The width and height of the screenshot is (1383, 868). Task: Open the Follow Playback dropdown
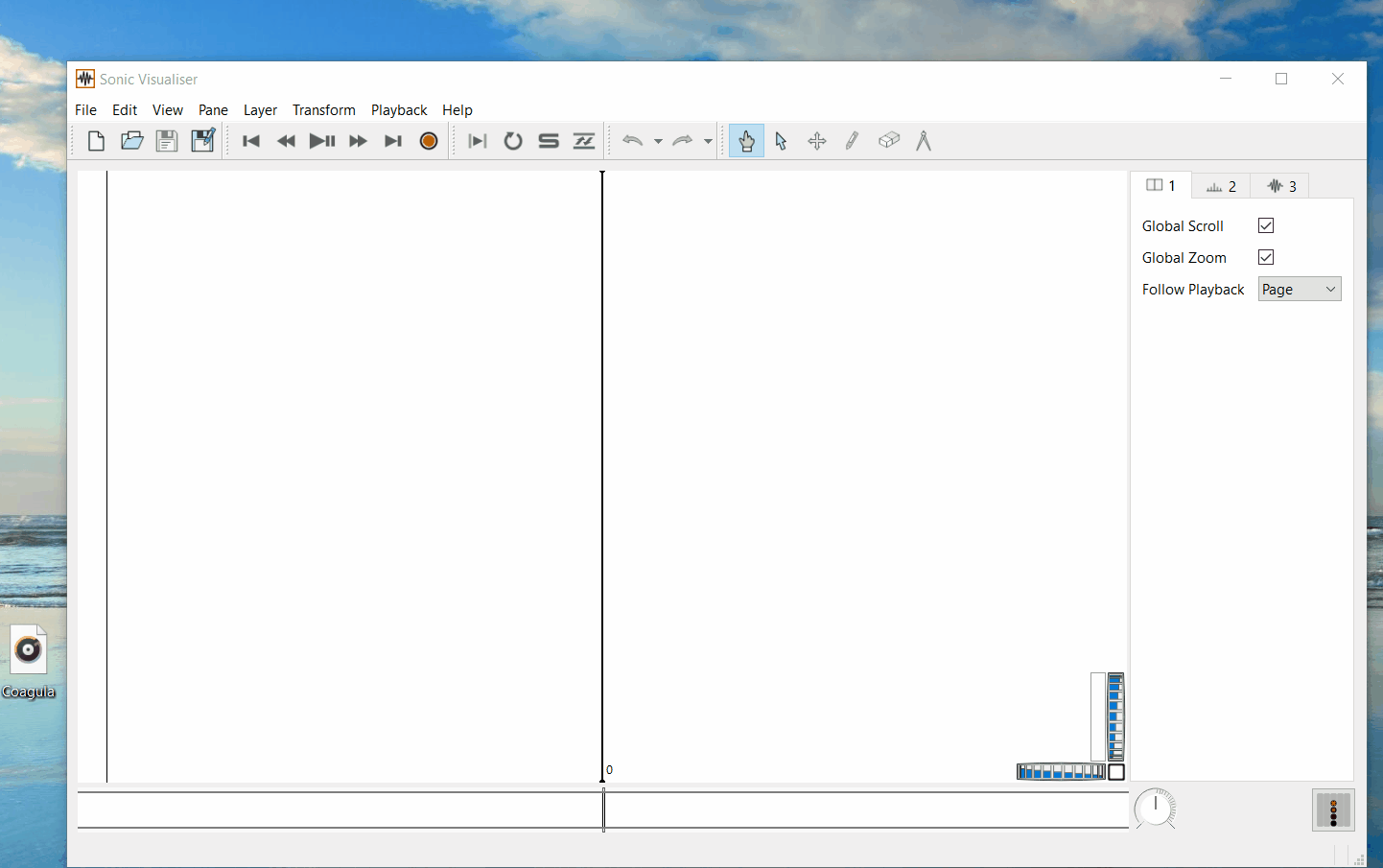pyautogui.click(x=1300, y=289)
